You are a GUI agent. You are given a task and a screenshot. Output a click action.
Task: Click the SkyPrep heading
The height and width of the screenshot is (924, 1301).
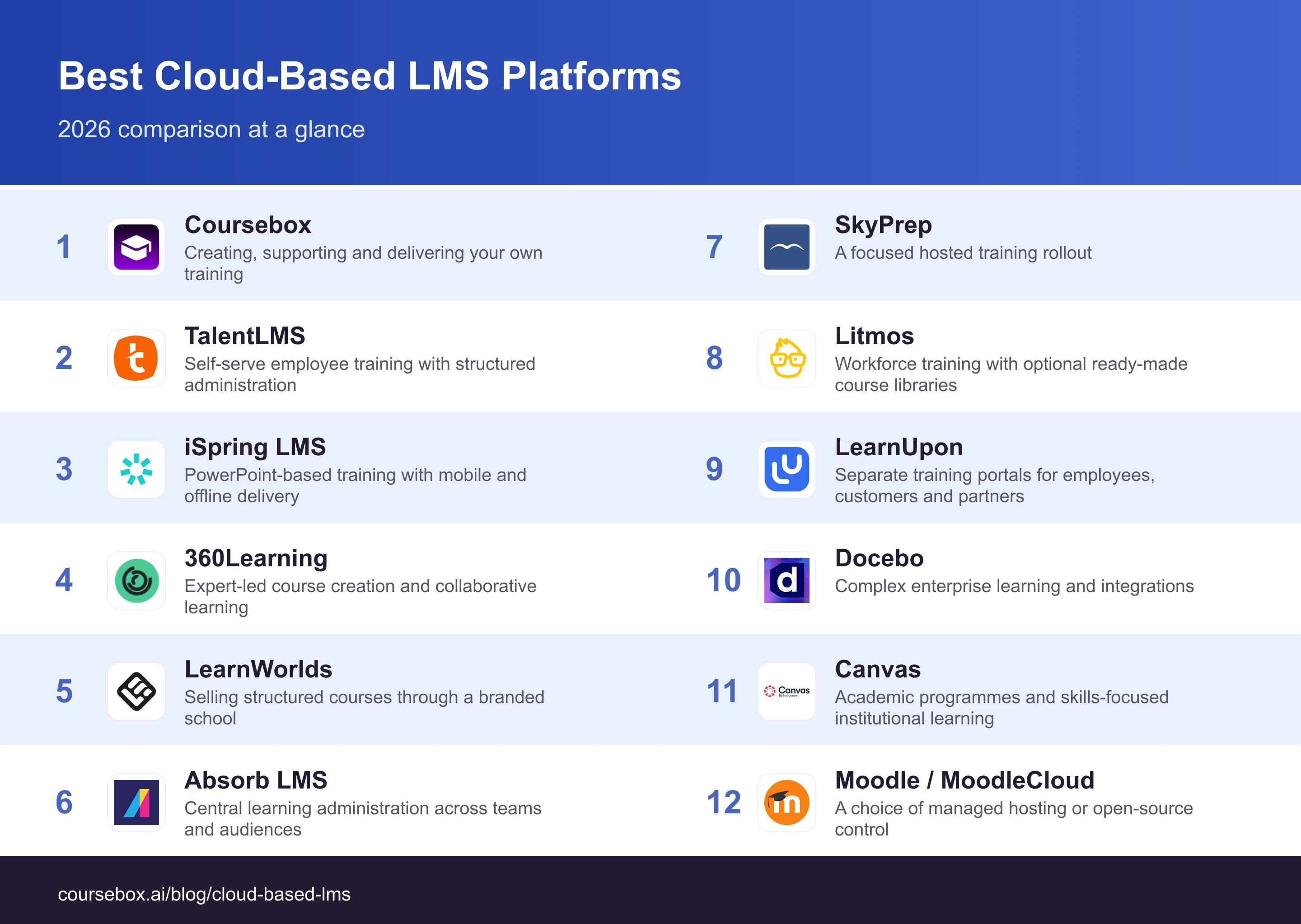tap(883, 225)
